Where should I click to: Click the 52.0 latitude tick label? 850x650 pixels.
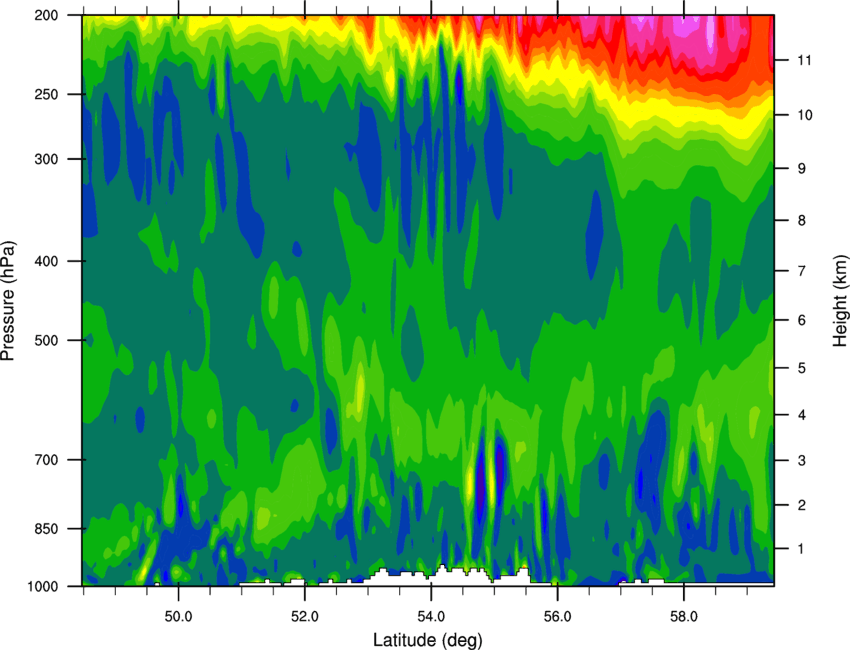point(305,617)
